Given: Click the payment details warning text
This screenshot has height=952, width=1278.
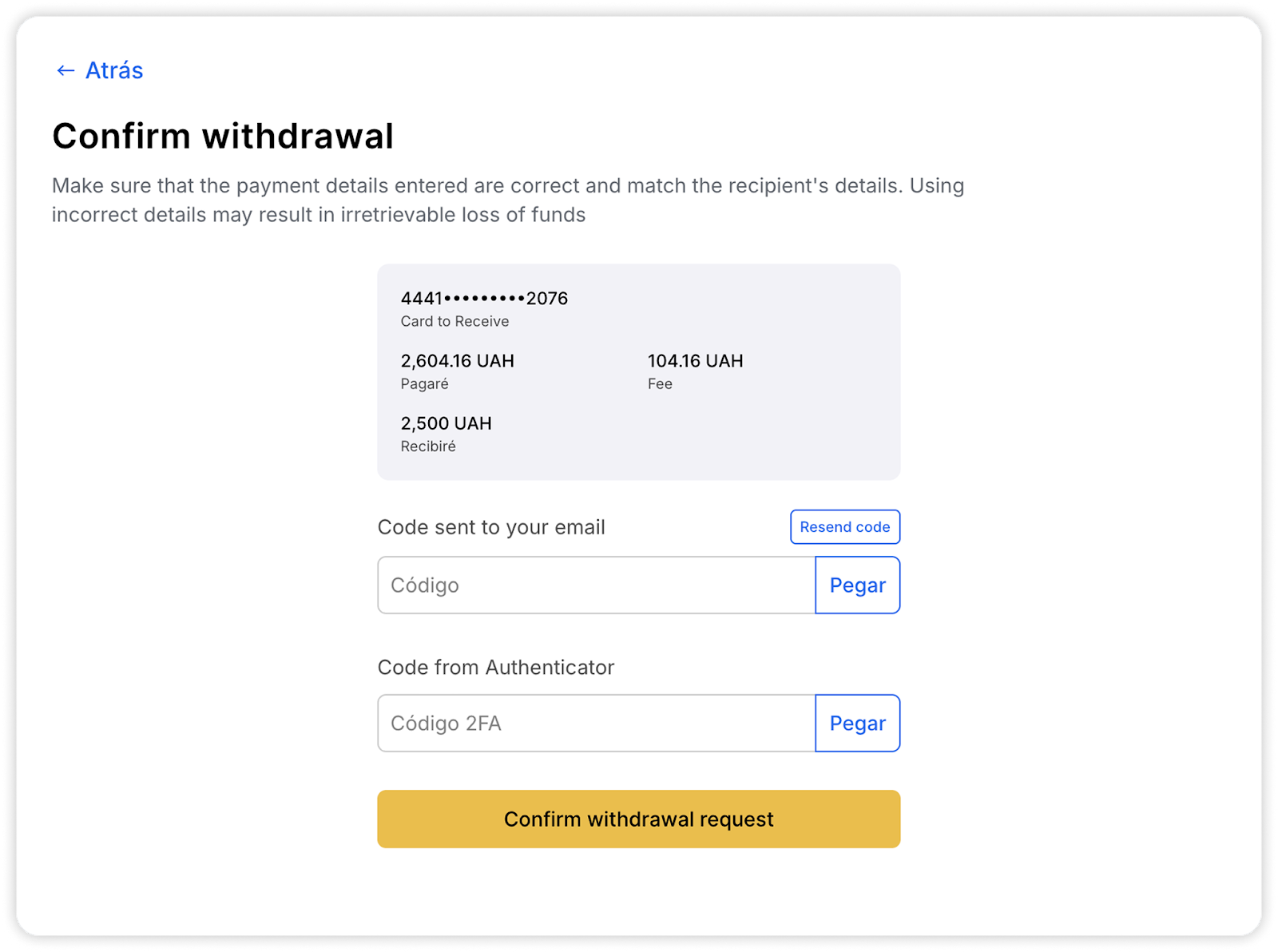Looking at the screenshot, I should click(x=508, y=200).
